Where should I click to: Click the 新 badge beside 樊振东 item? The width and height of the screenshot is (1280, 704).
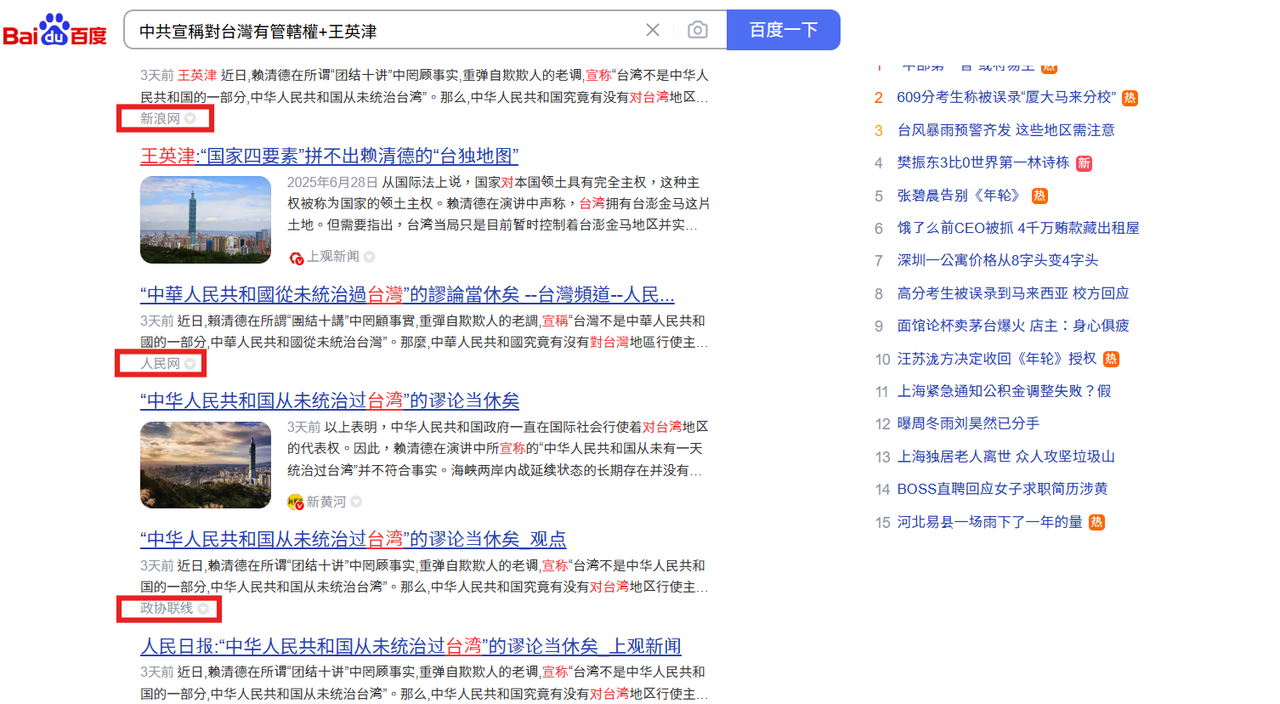(x=1084, y=163)
